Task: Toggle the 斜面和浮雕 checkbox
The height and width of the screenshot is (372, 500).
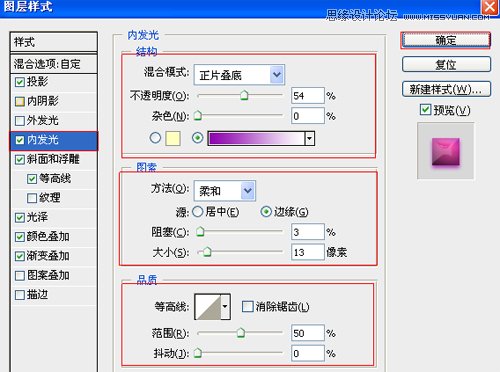Action: pos(20,159)
